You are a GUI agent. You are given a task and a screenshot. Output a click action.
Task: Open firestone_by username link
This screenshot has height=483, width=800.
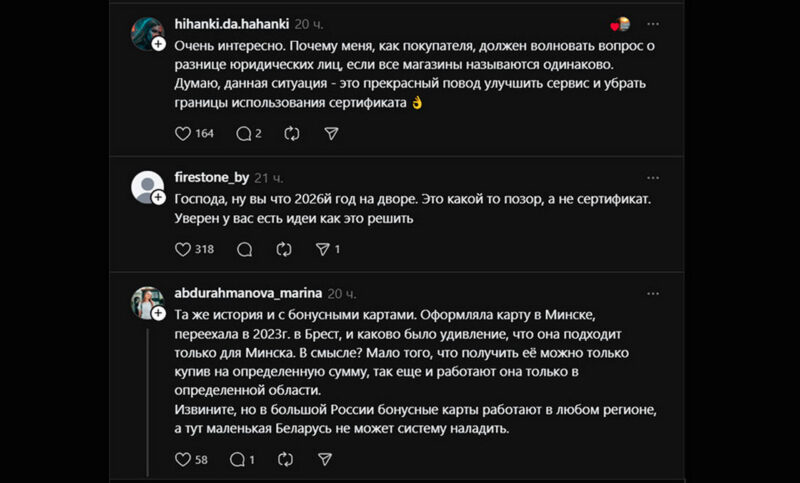pyautogui.click(x=211, y=177)
